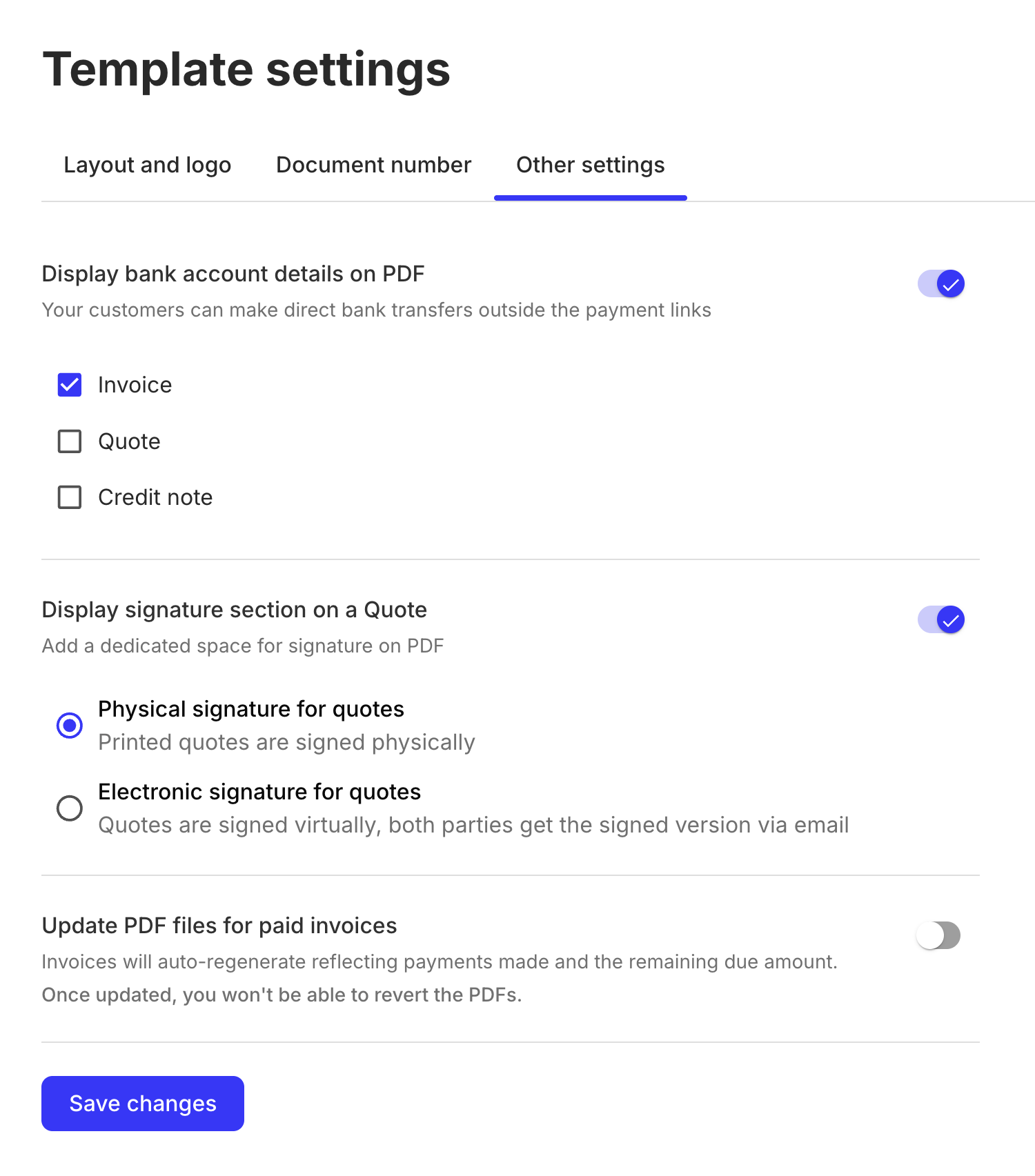Image resolution: width=1035 pixels, height=1176 pixels.
Task: Disable the Display bank account details toggle
Action: pyautogui.click(x=940, y=283)
